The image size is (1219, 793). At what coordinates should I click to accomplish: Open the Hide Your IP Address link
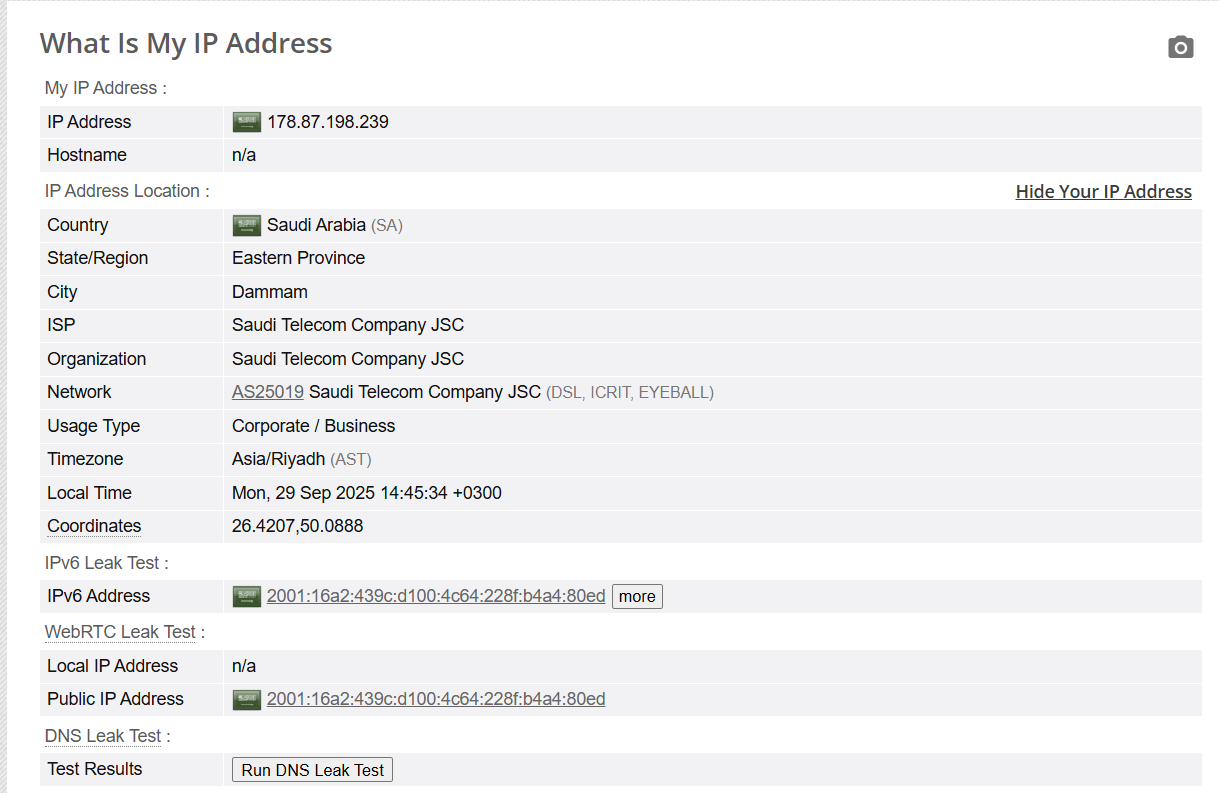[x=1103, y=191]
